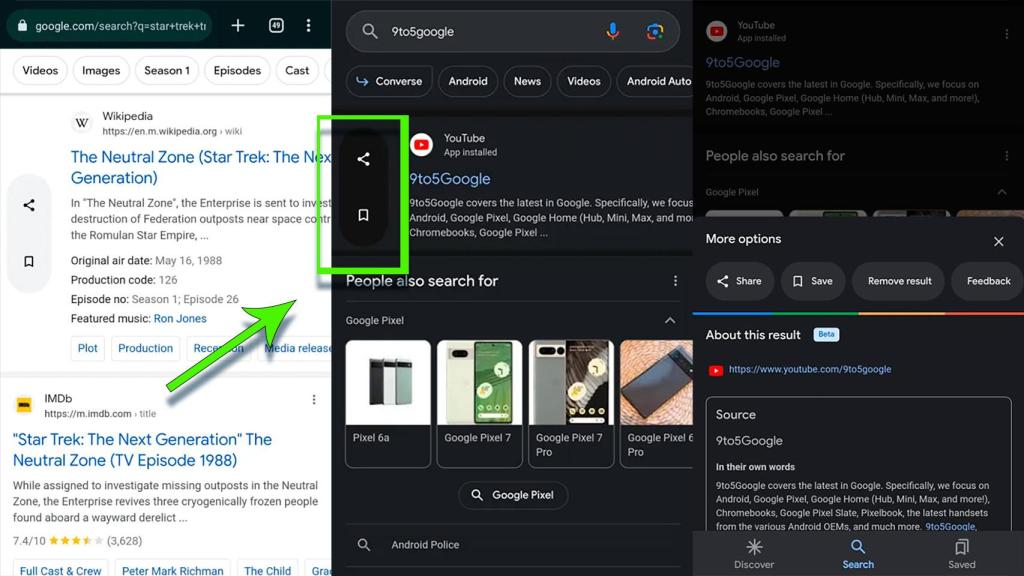
Task: Open People also search for options menu
Action: pos(675,281)
